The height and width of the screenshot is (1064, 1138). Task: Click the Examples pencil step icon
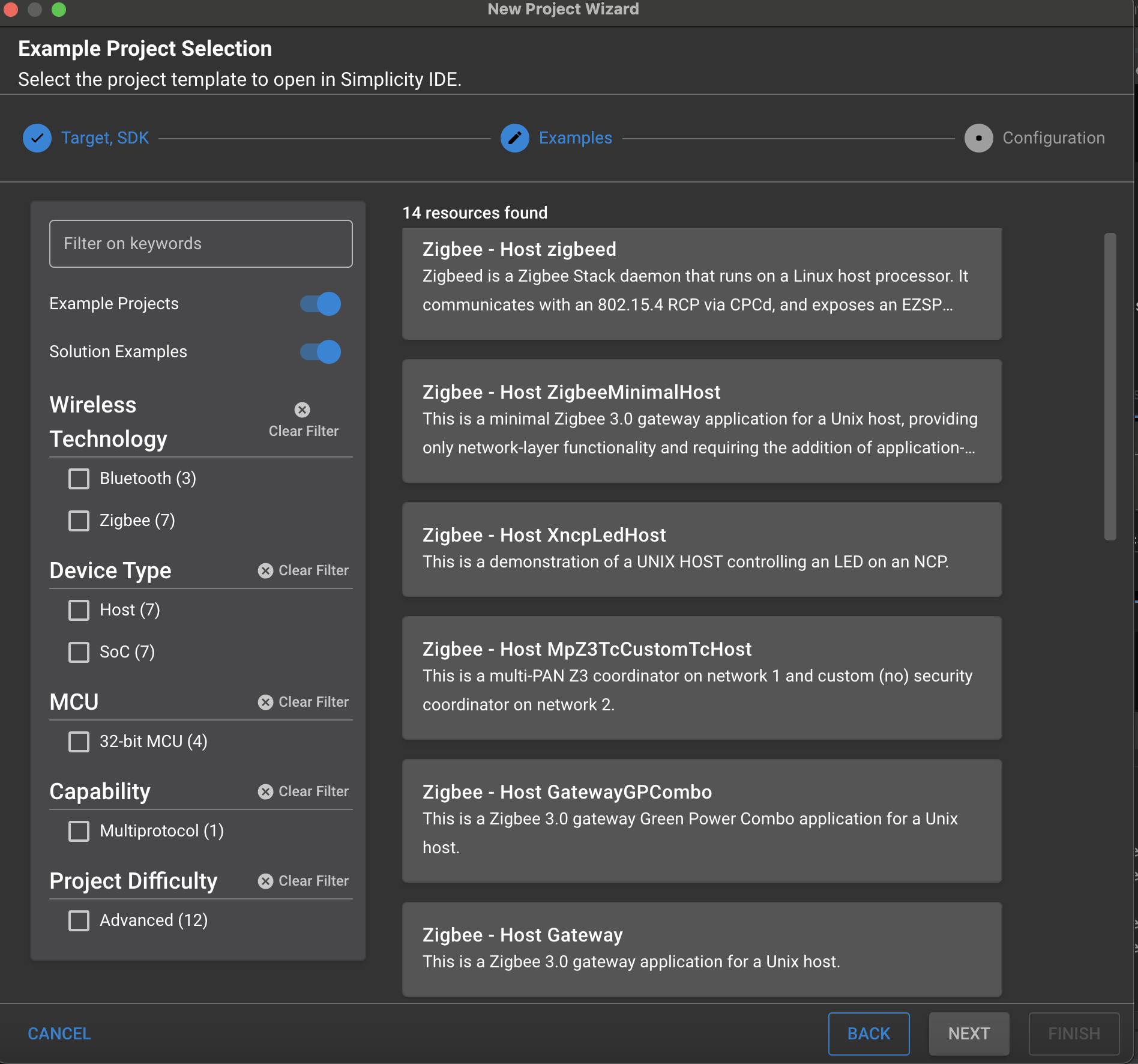pyautogui.click(x=514, y=138)
